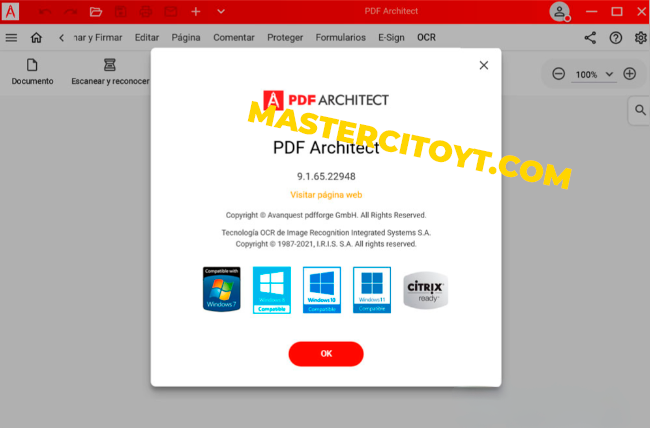
Task: Click the Windows 8 compatible badge
Action: 272,290
